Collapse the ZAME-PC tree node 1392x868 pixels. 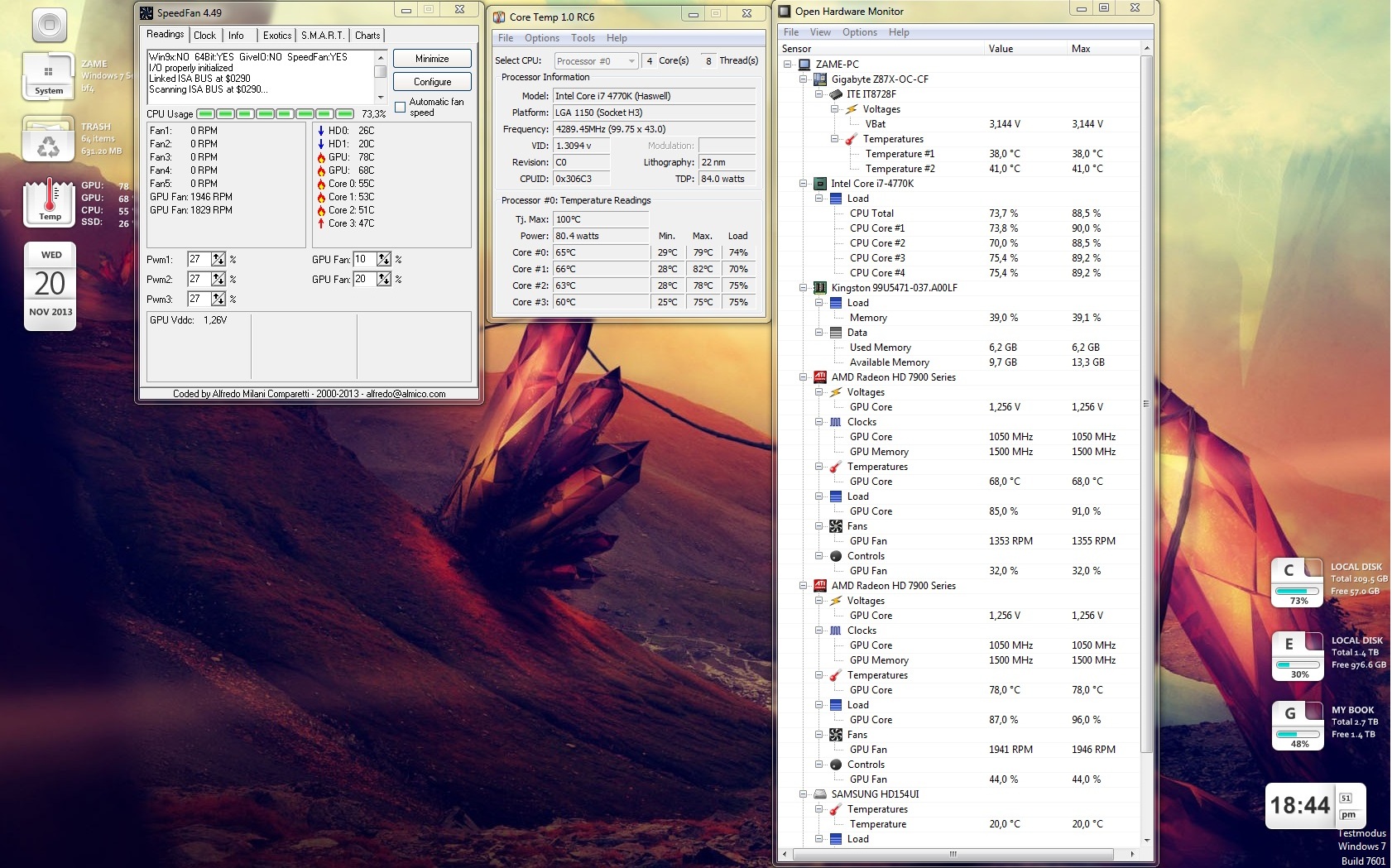point(788,65)
